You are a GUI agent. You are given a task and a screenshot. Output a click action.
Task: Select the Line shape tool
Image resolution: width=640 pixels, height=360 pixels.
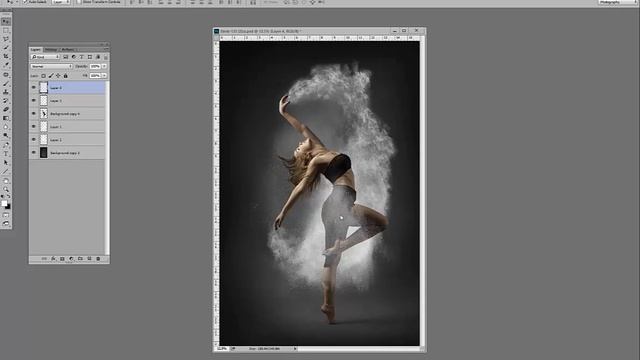click(6, 171)
